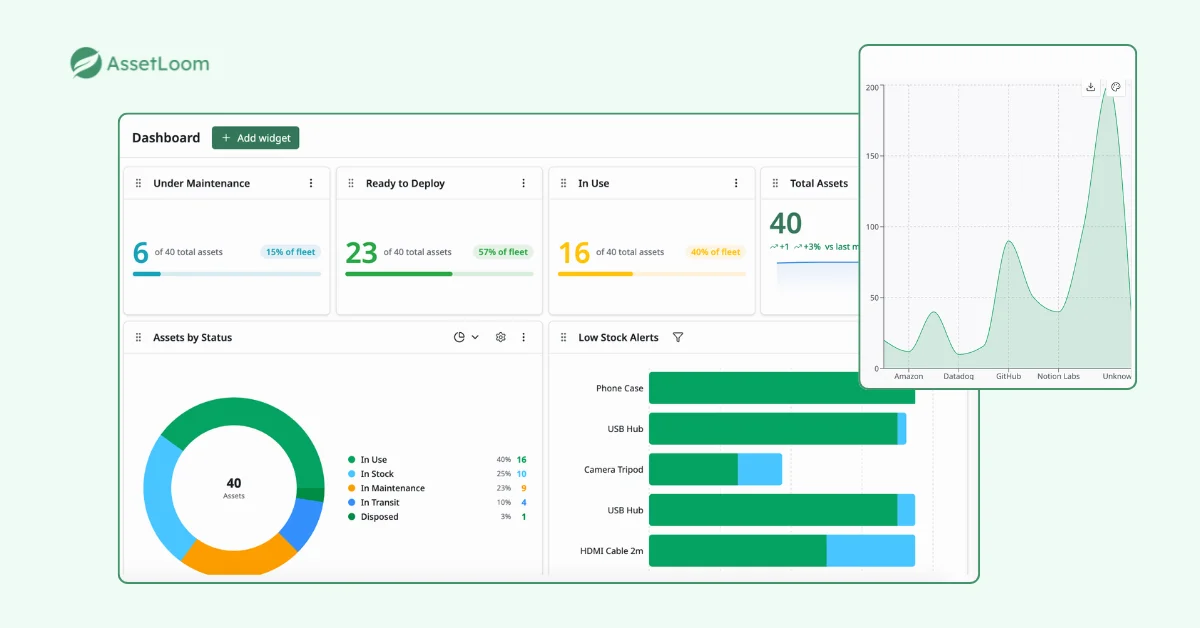Toggle the In Transit legend entry
Viewport: 1200px width, 628px height.
(373, 502)
